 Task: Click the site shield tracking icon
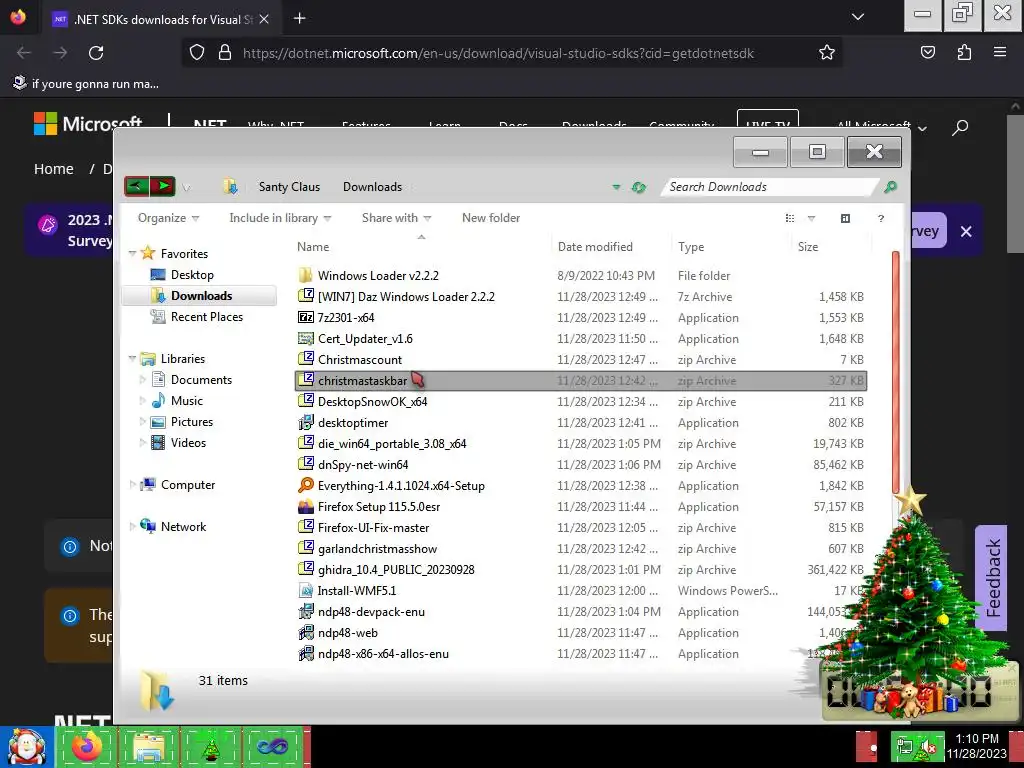click(x=197, y=53)
